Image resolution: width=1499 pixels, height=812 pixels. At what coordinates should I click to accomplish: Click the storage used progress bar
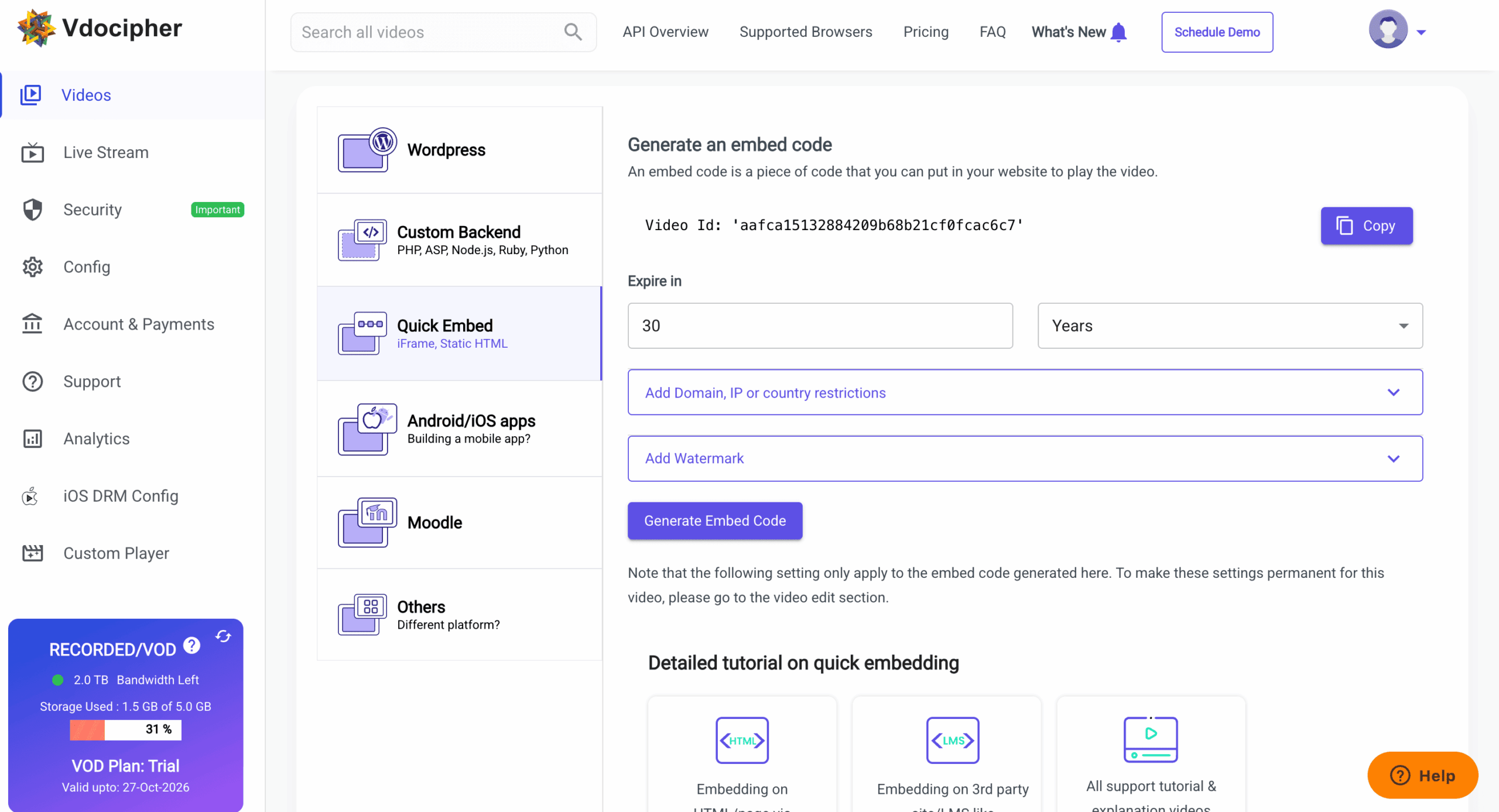coord(125,729)
